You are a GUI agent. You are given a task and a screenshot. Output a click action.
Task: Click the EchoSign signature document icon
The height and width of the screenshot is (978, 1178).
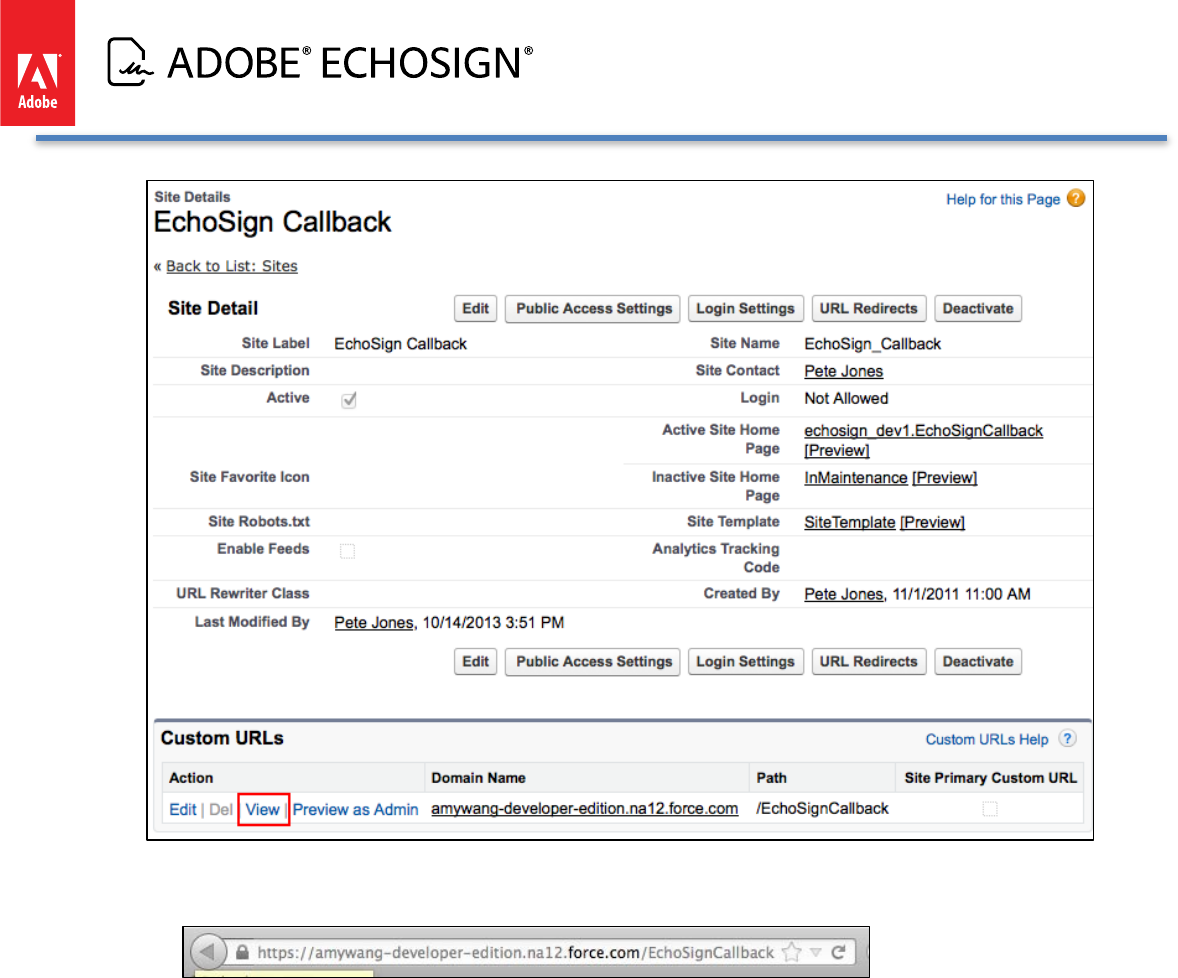coord(129,62)
